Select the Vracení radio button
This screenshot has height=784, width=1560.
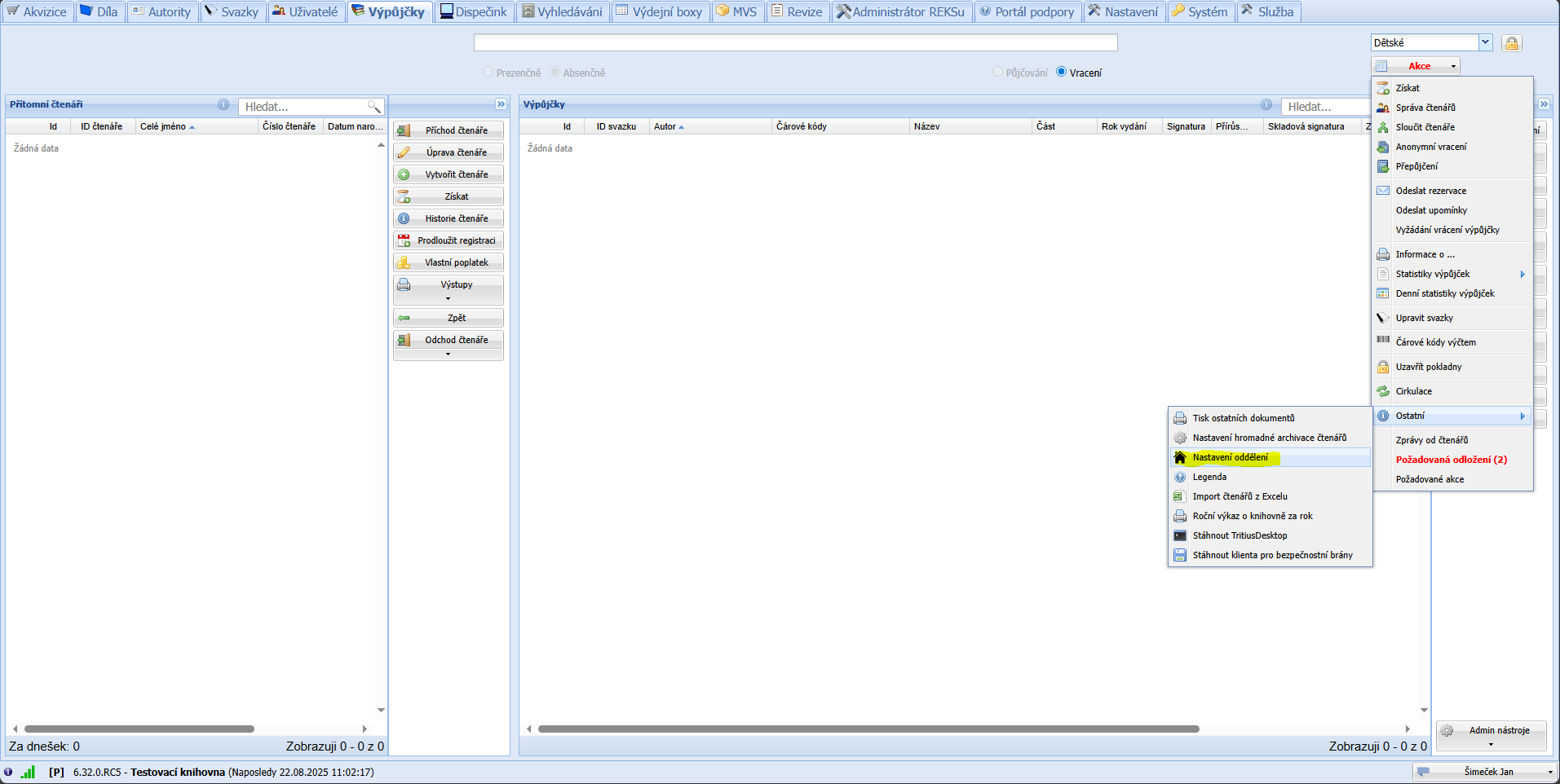point(1061,72)
